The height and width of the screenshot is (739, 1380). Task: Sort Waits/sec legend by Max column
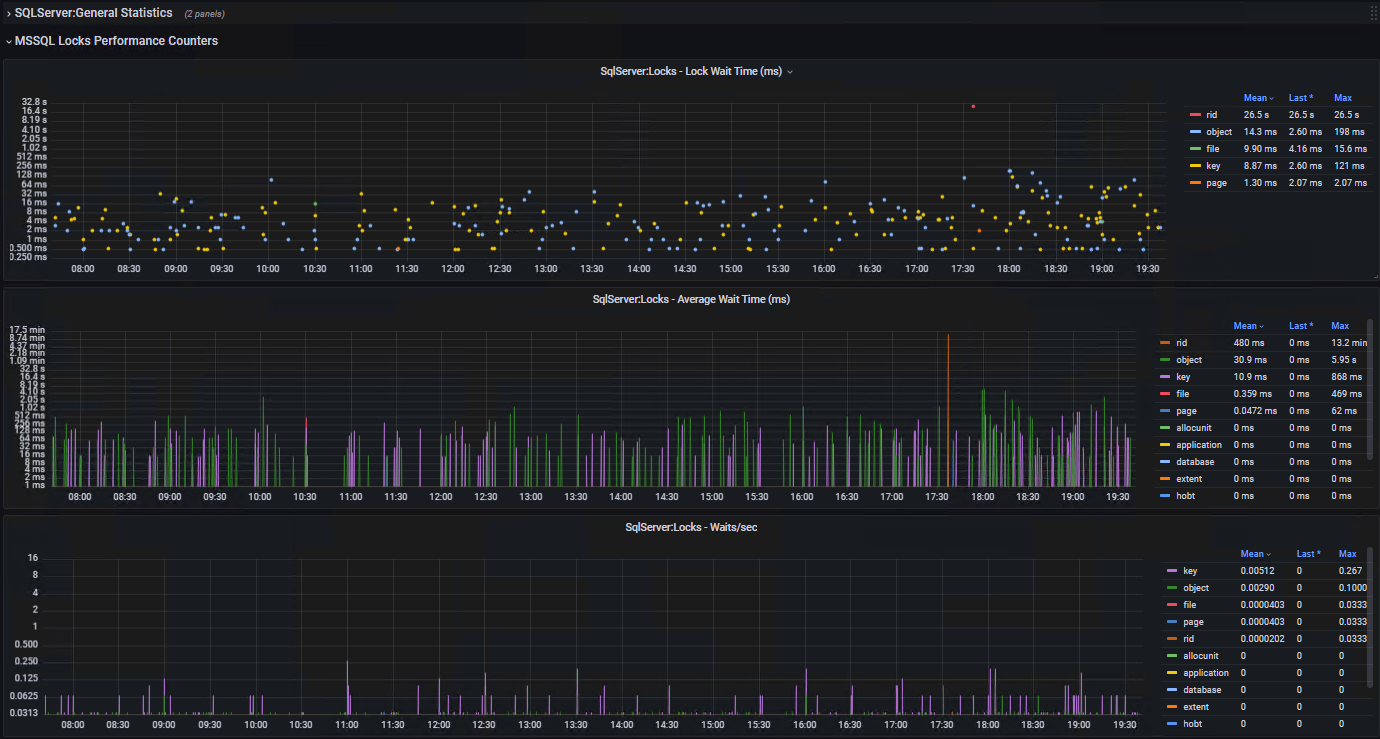point(1347,554)
